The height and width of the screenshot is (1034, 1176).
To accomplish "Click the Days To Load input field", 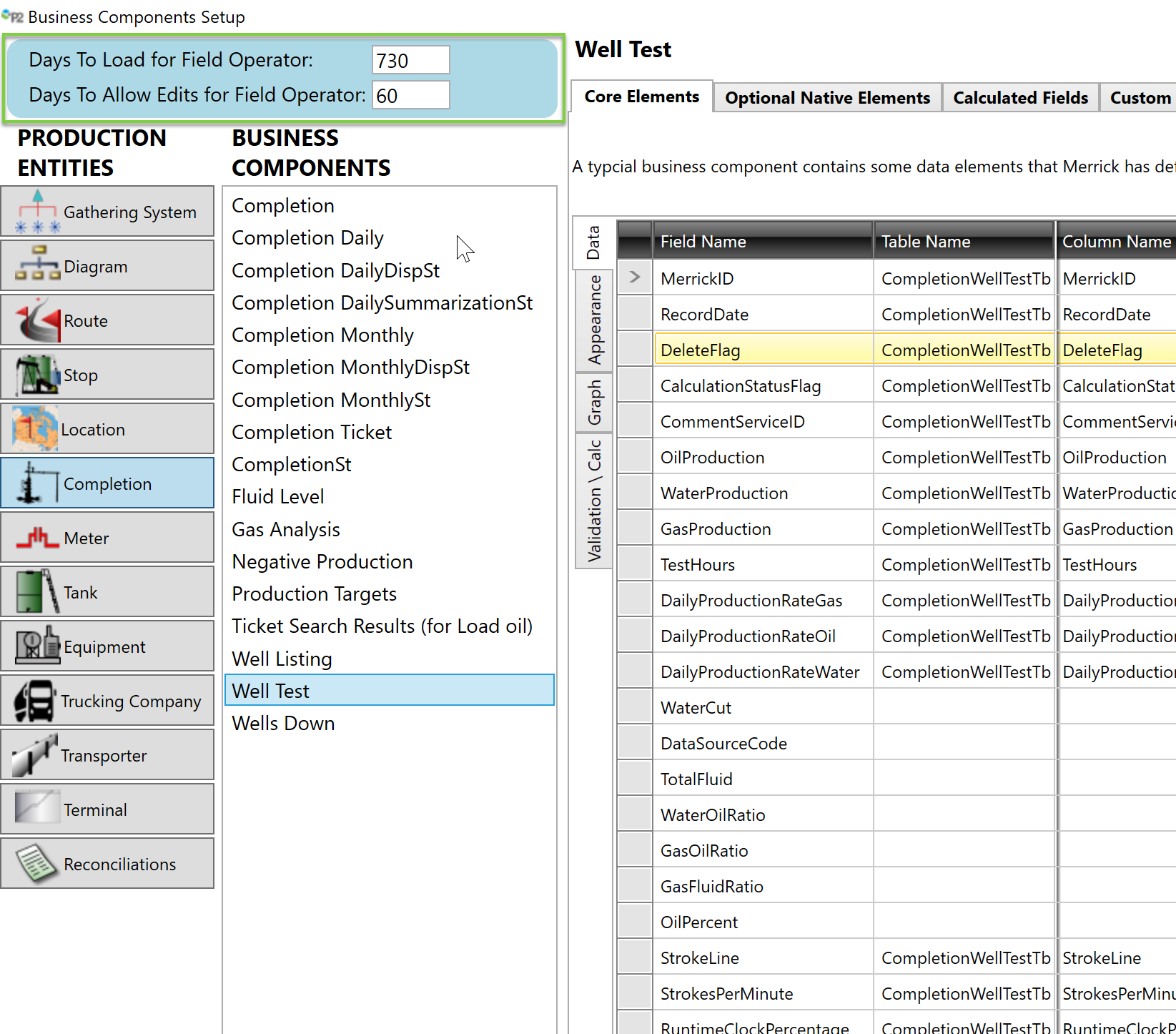I will click(x=410, y=61).
